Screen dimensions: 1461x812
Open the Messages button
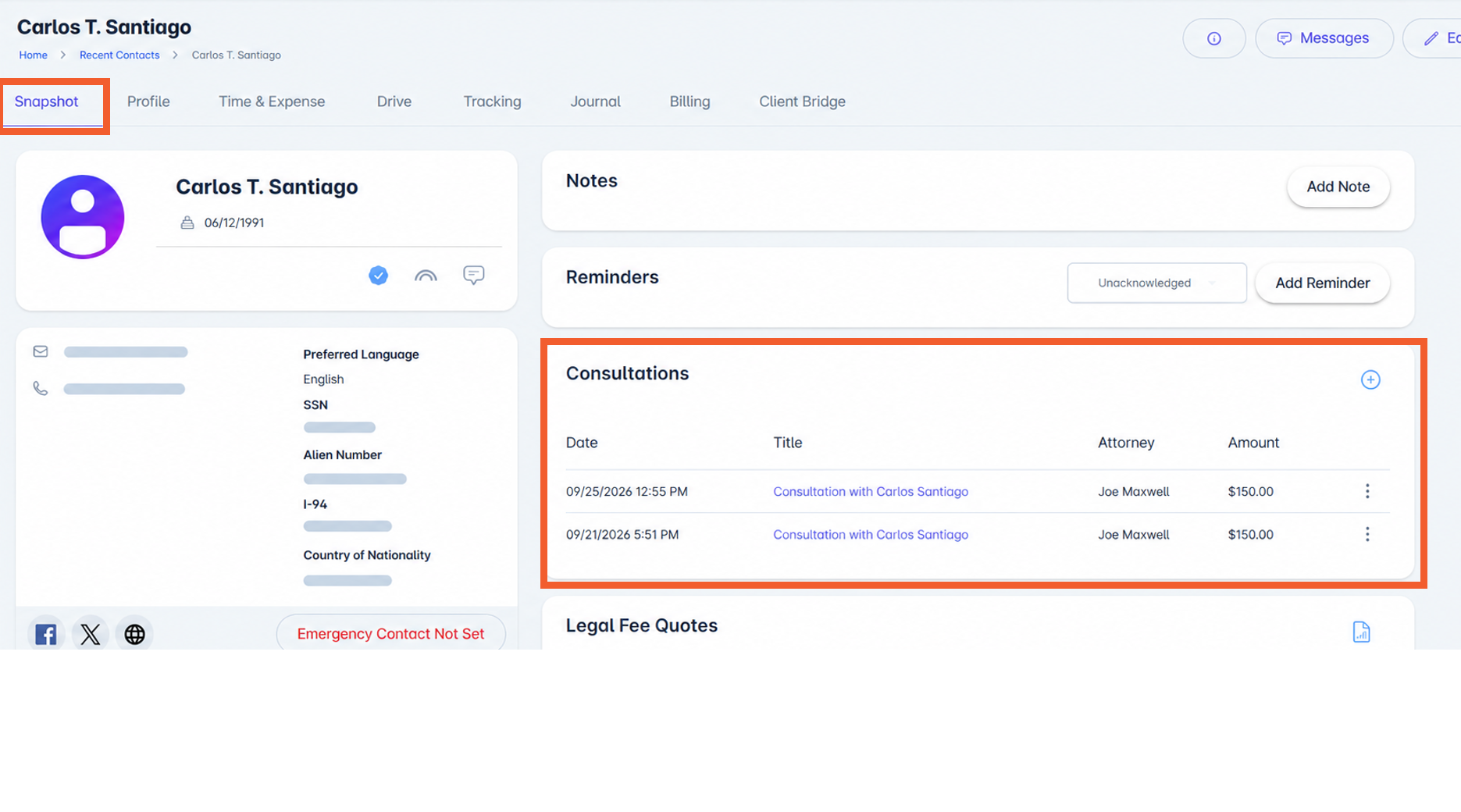click(x=1324, y=38)
